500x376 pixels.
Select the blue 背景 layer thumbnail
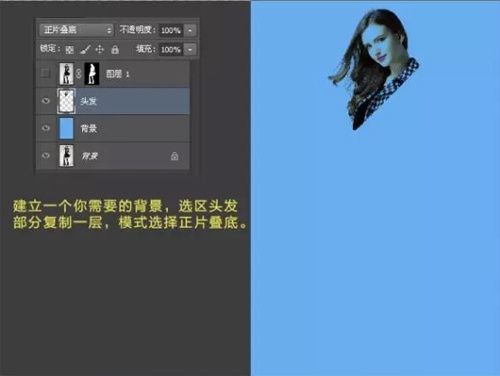pyautogui.click(x=66, y=128)
